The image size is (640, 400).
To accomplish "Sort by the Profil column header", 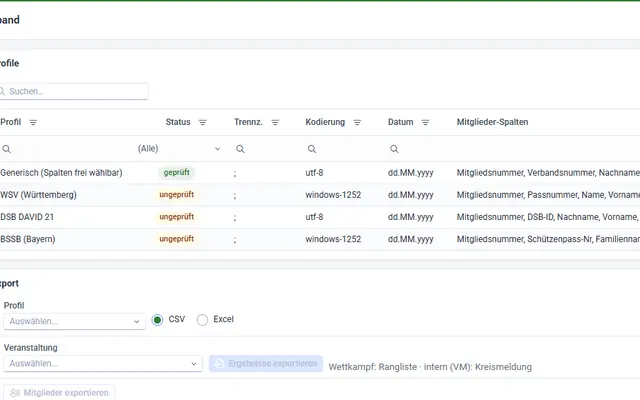I will click(x=11, y=122).
